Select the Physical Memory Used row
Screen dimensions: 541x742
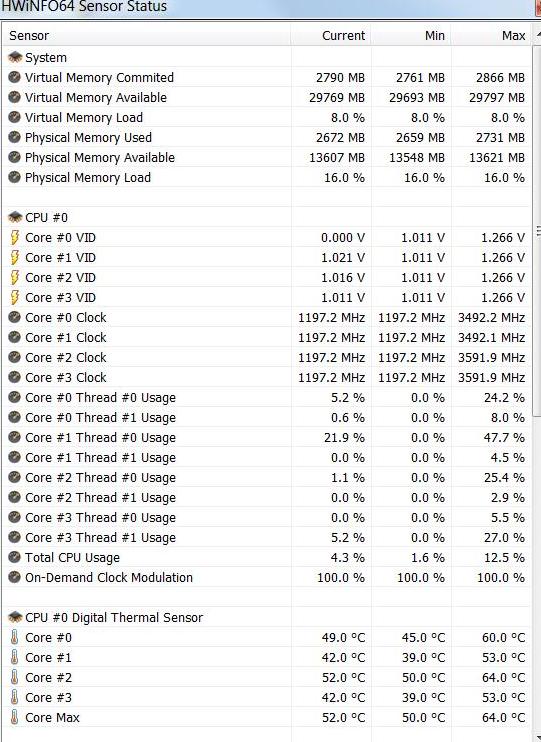pyautogui.click(x=266, y=137)
